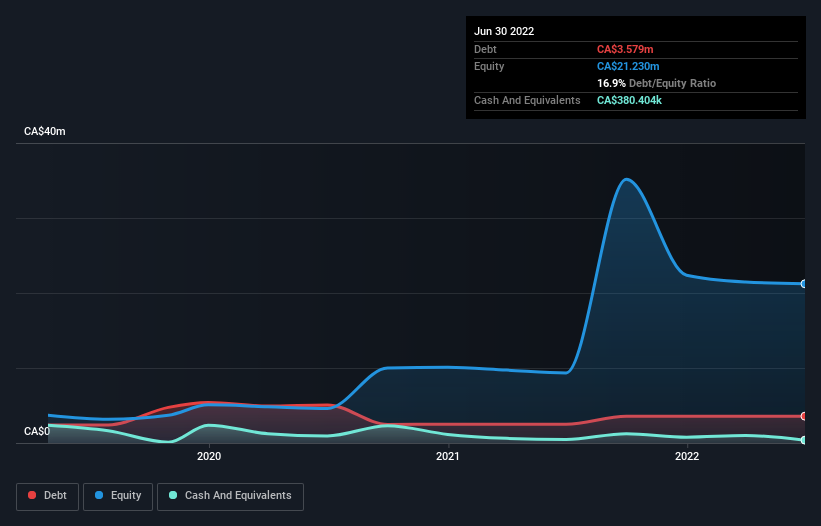The width and height of the screenshot is (821, 526).
Task: Click the 2021 axis label
Action: click(448, 456)
